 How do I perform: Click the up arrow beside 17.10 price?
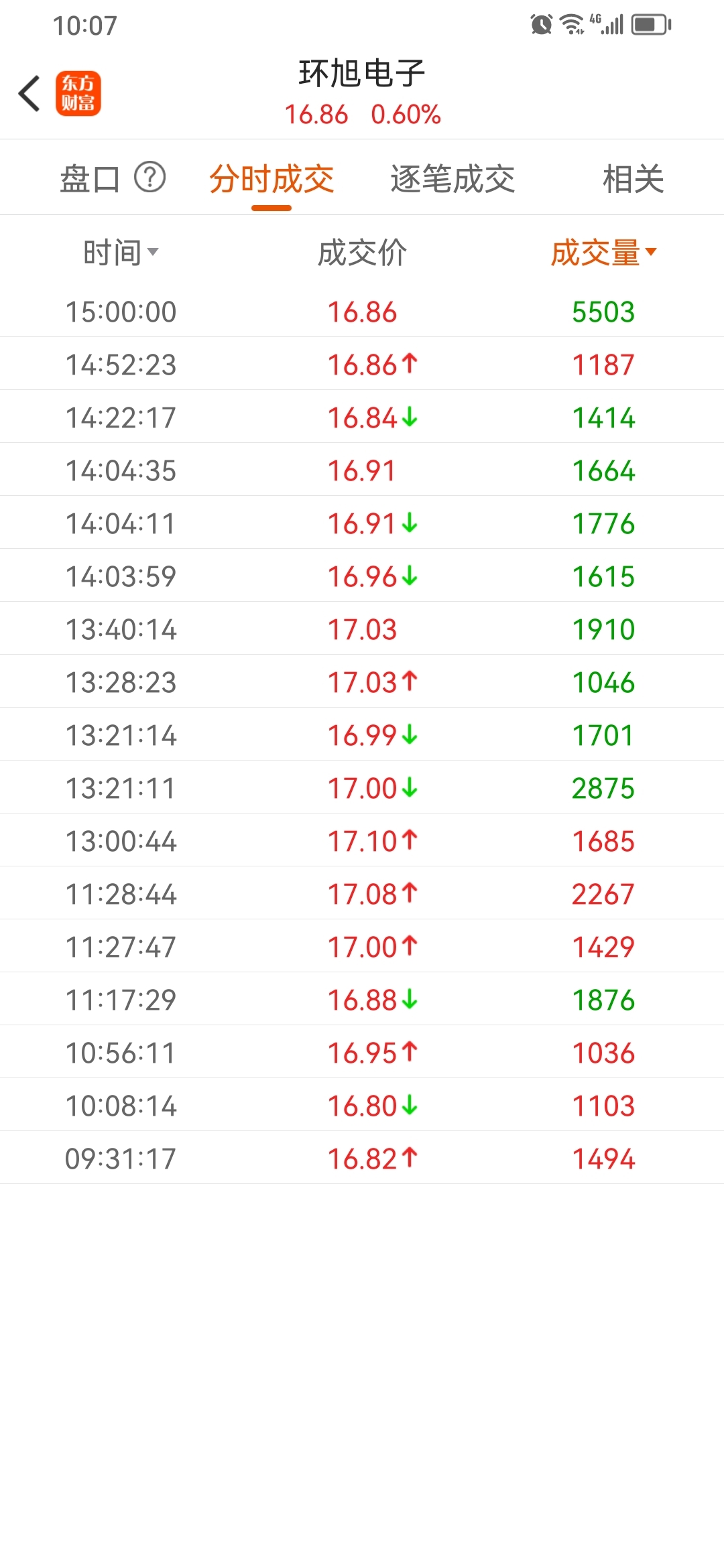coord(410,840)
